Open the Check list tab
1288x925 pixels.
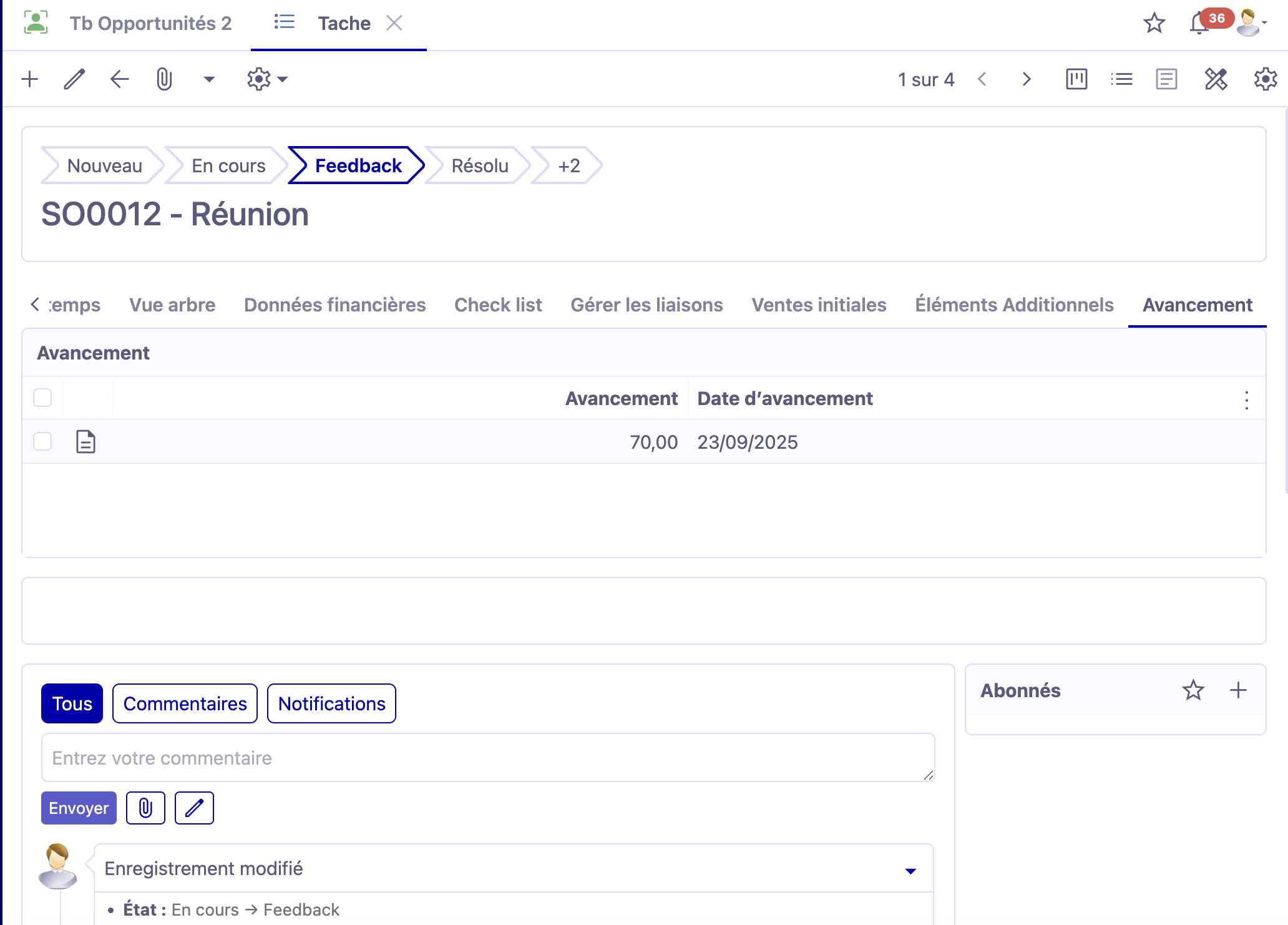[497, 305]
